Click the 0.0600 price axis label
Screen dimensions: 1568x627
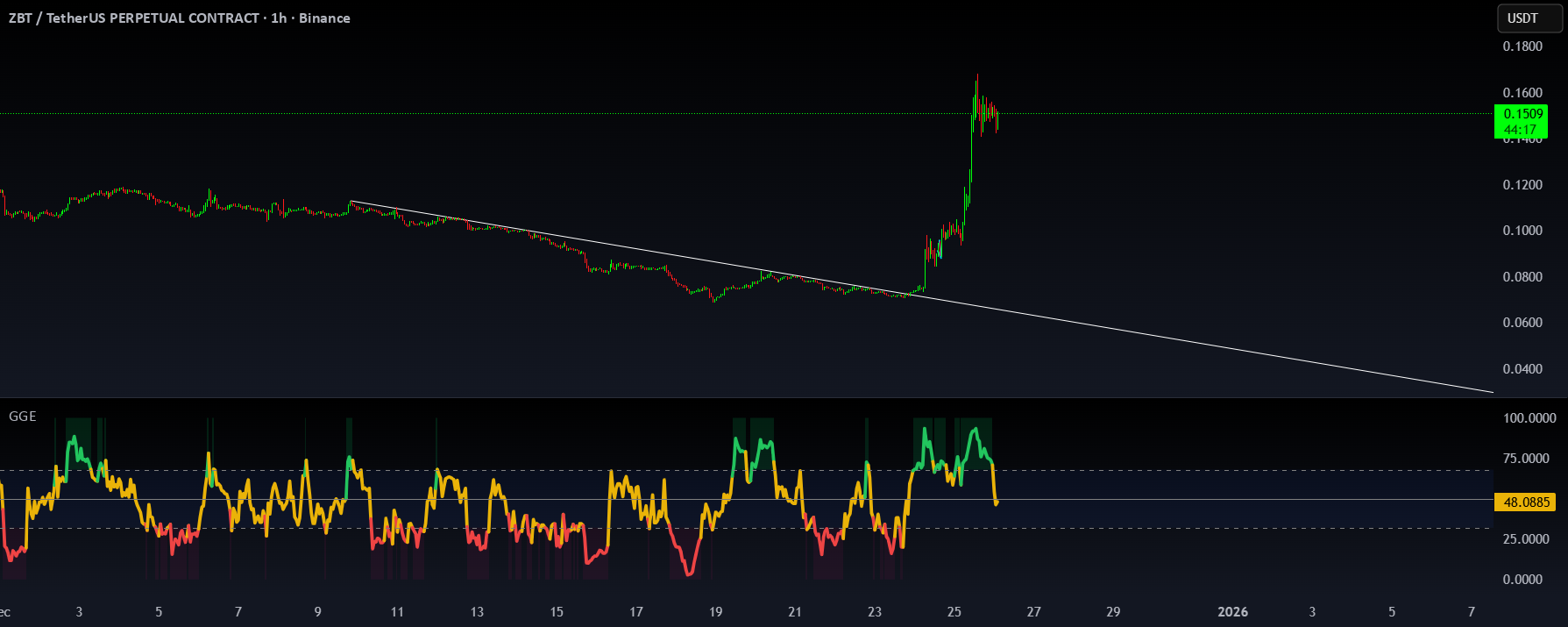tap(1522, 323)
